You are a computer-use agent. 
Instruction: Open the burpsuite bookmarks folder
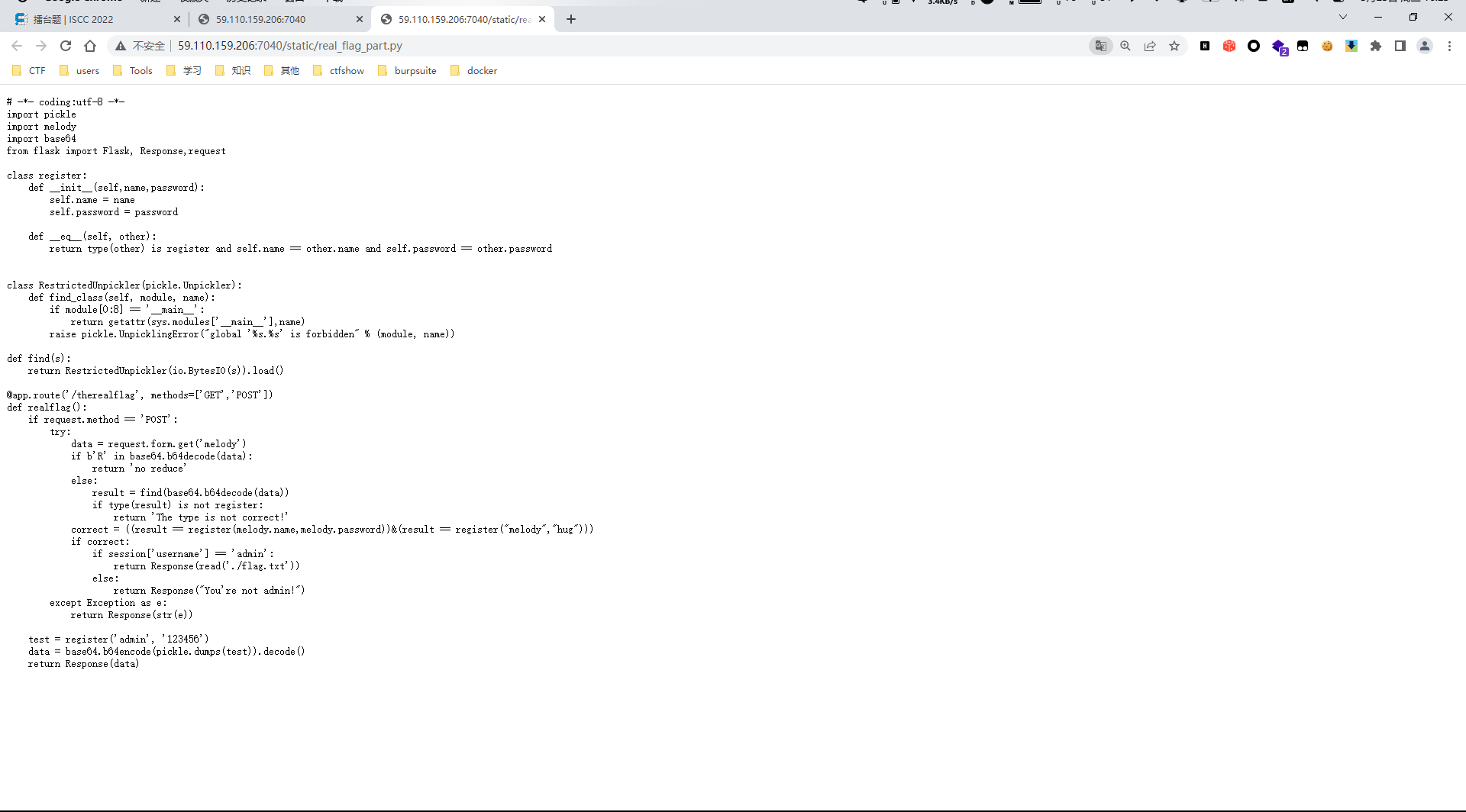407,70
